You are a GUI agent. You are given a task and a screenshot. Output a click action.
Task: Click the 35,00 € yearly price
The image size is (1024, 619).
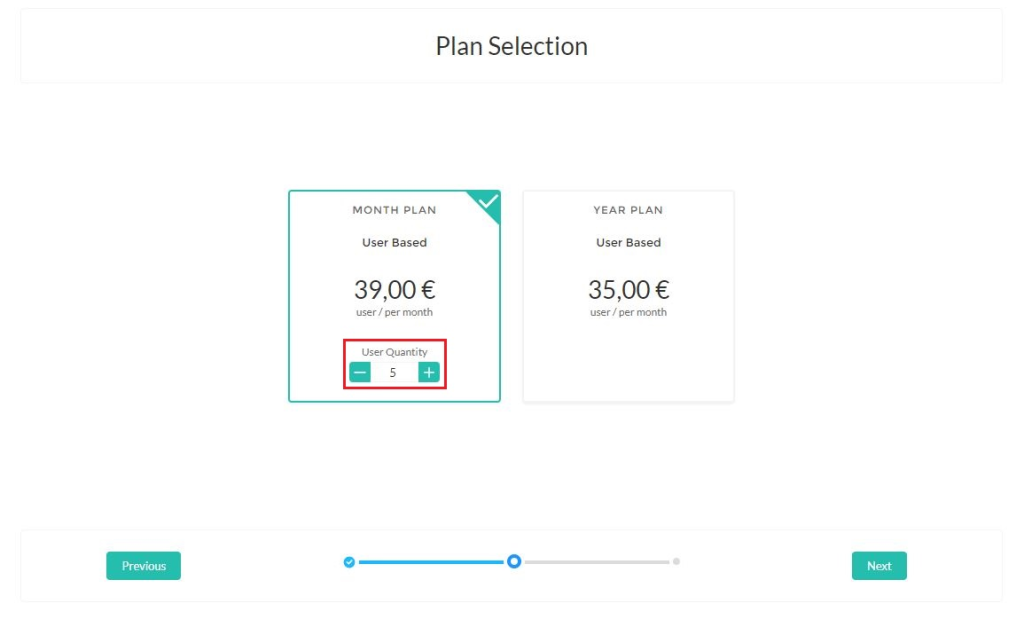pyautogui.click(x=628, y=290)
